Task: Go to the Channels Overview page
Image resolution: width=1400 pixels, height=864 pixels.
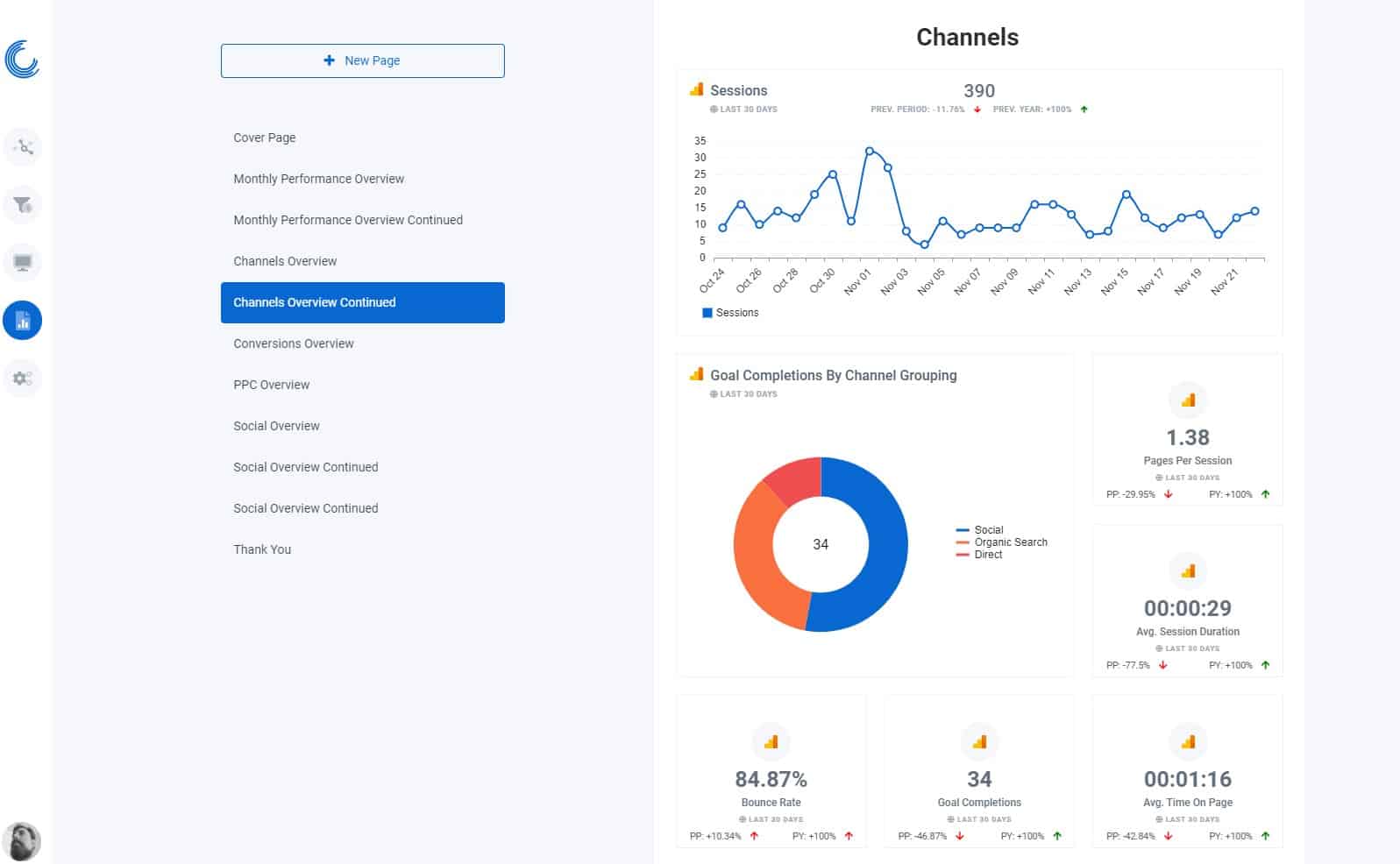Action: click(x=285, y=261)
